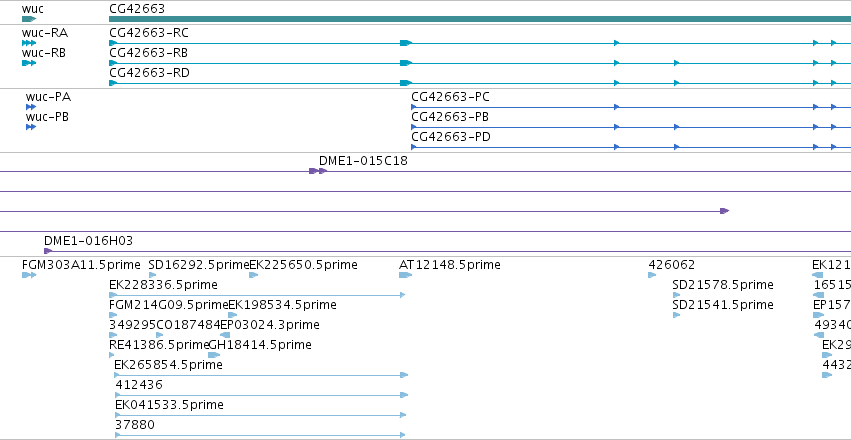Select the wuc gene arrow glyph

[29, 19]
